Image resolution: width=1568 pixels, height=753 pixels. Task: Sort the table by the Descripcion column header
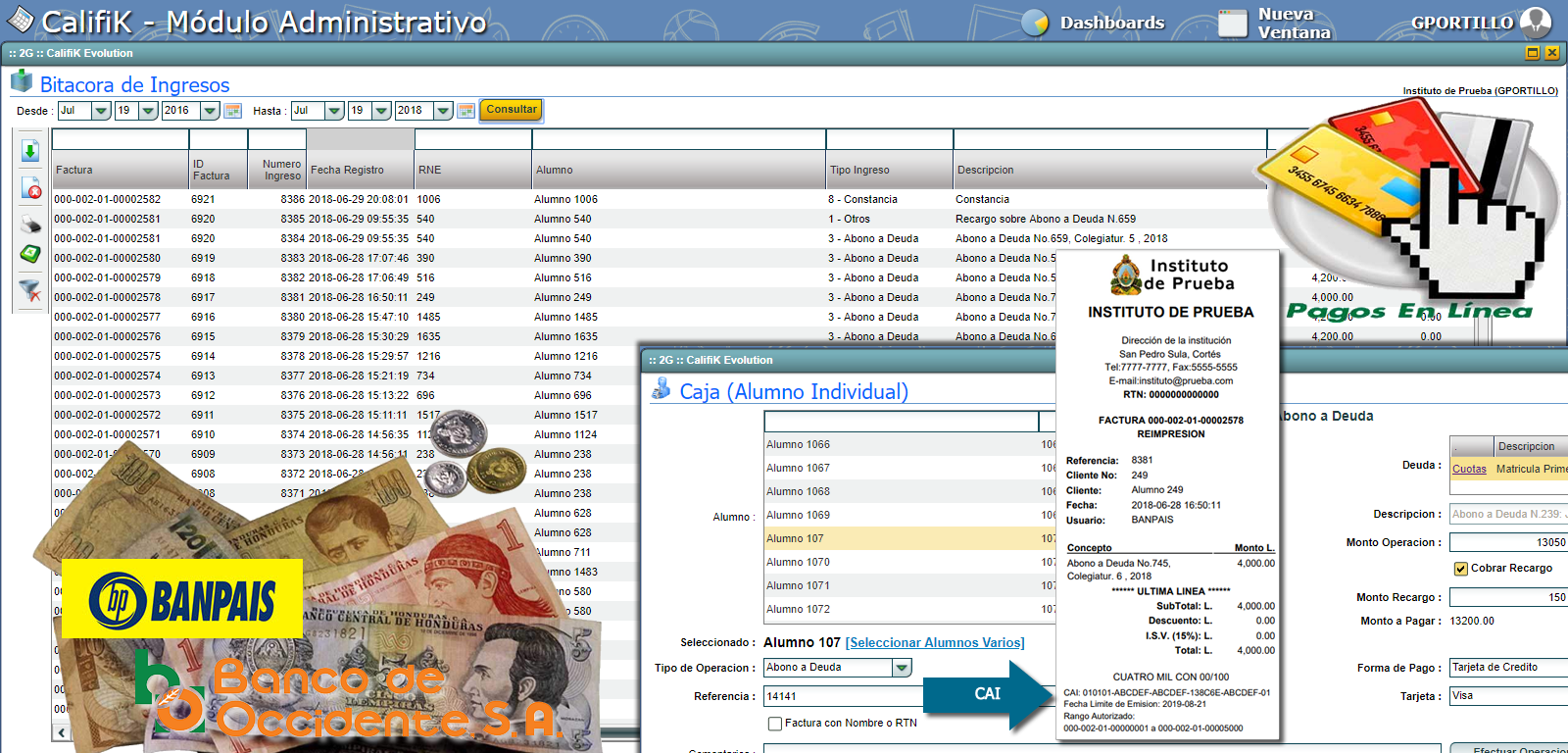(x=1110, y=170)
